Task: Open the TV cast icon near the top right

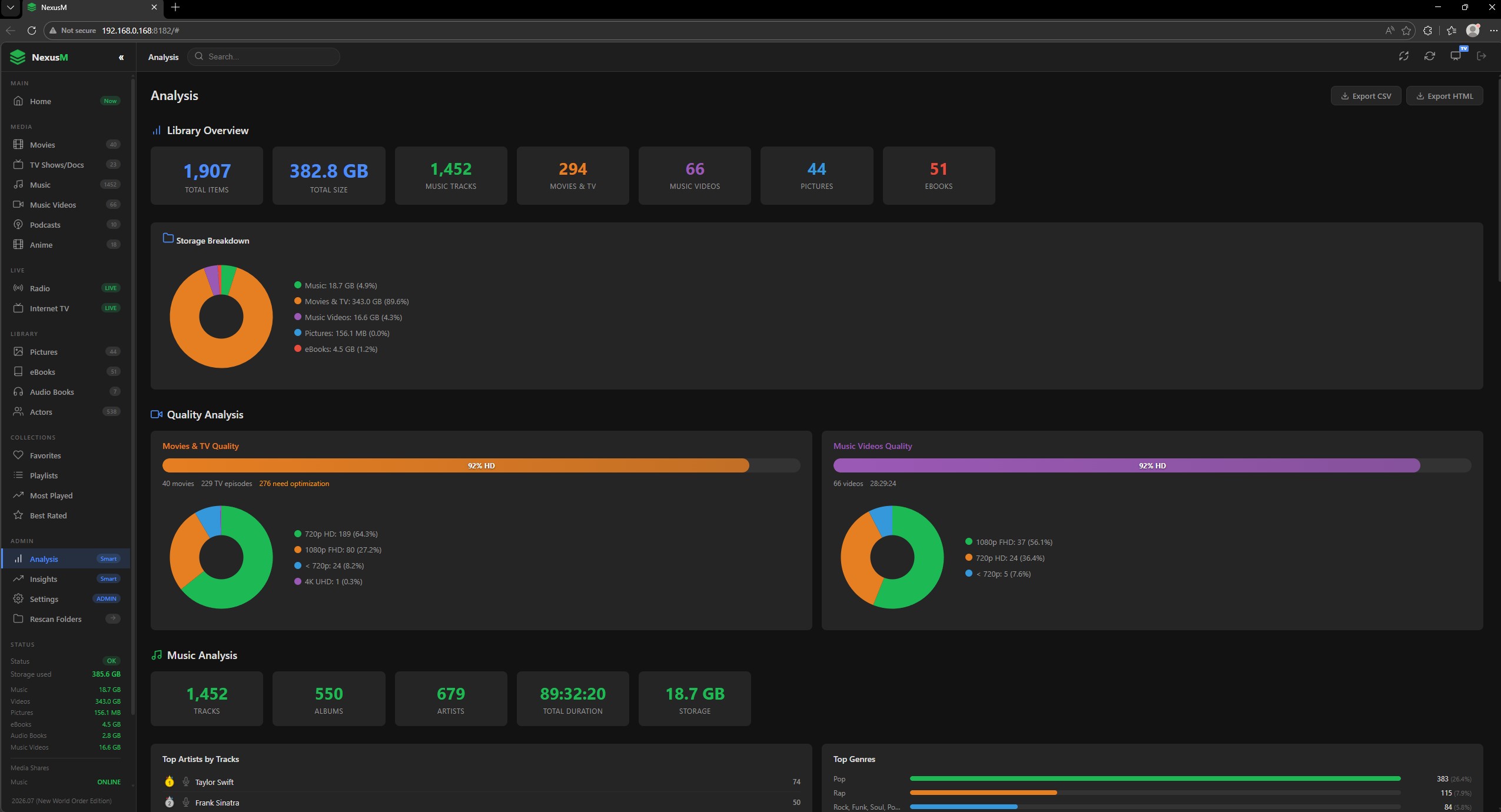Action: tap(1455, 56)
